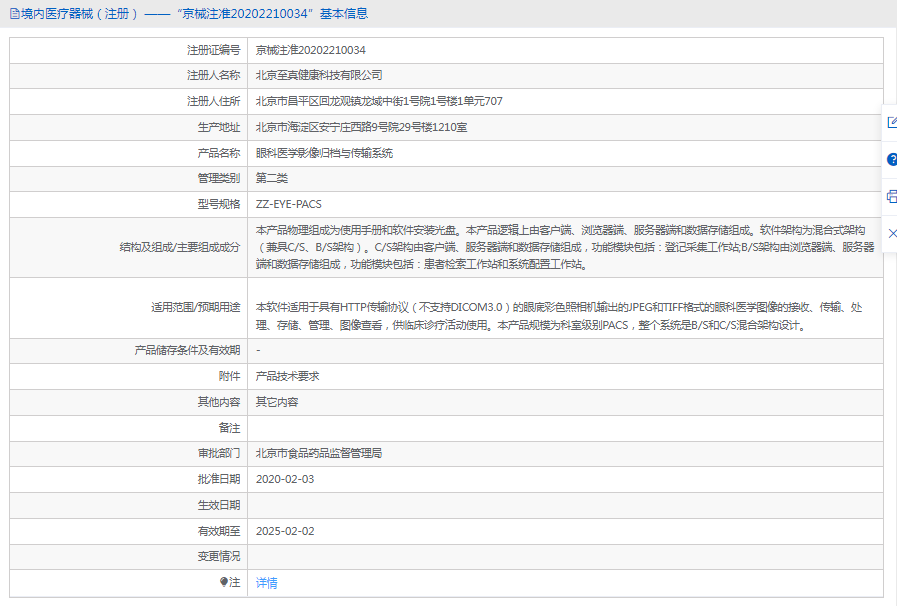
Task: Click product name 眼科医学影像归档与传输系统
Action: [324, 153]
